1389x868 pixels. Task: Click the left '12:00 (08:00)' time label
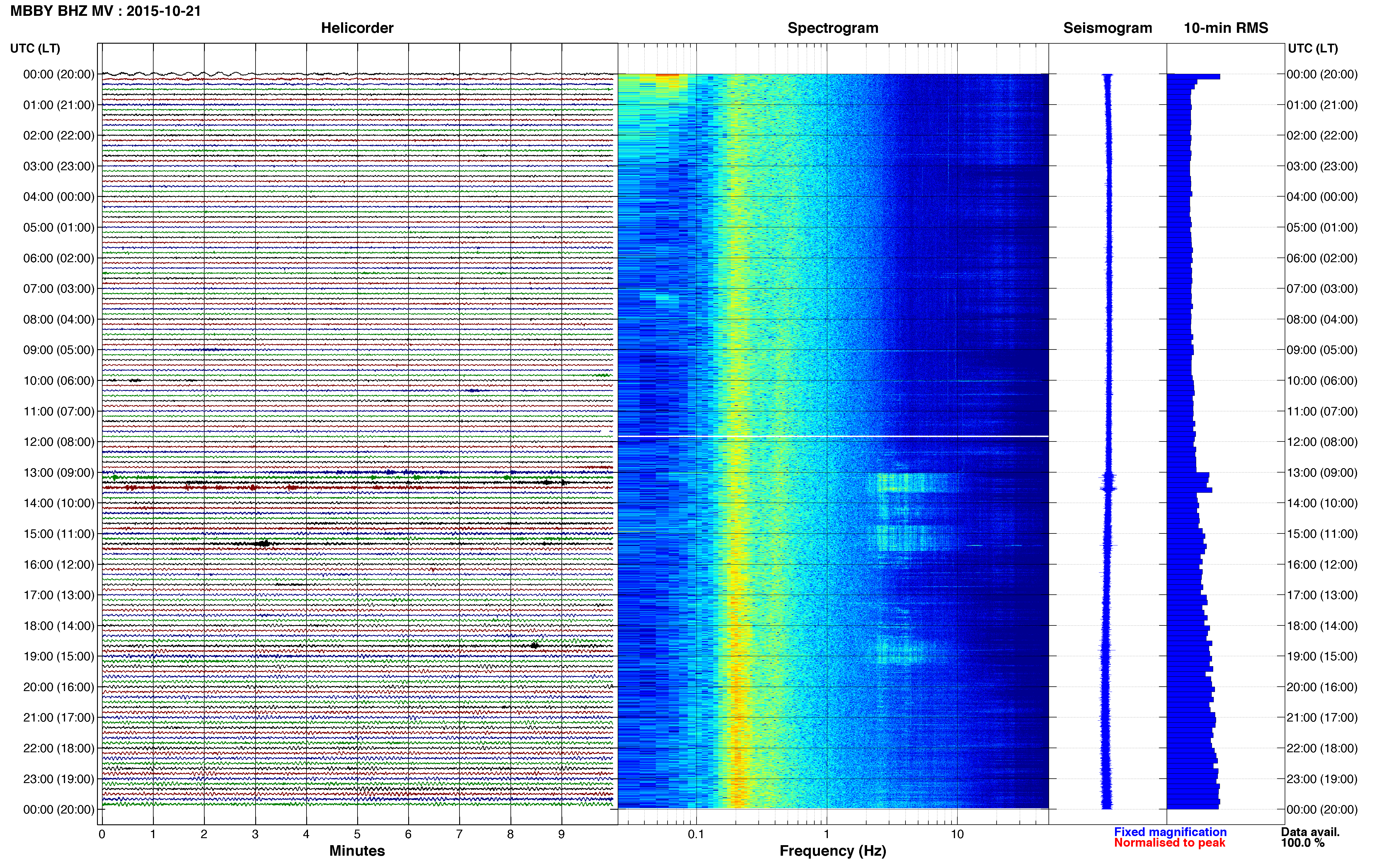click(x=59, y=442)
